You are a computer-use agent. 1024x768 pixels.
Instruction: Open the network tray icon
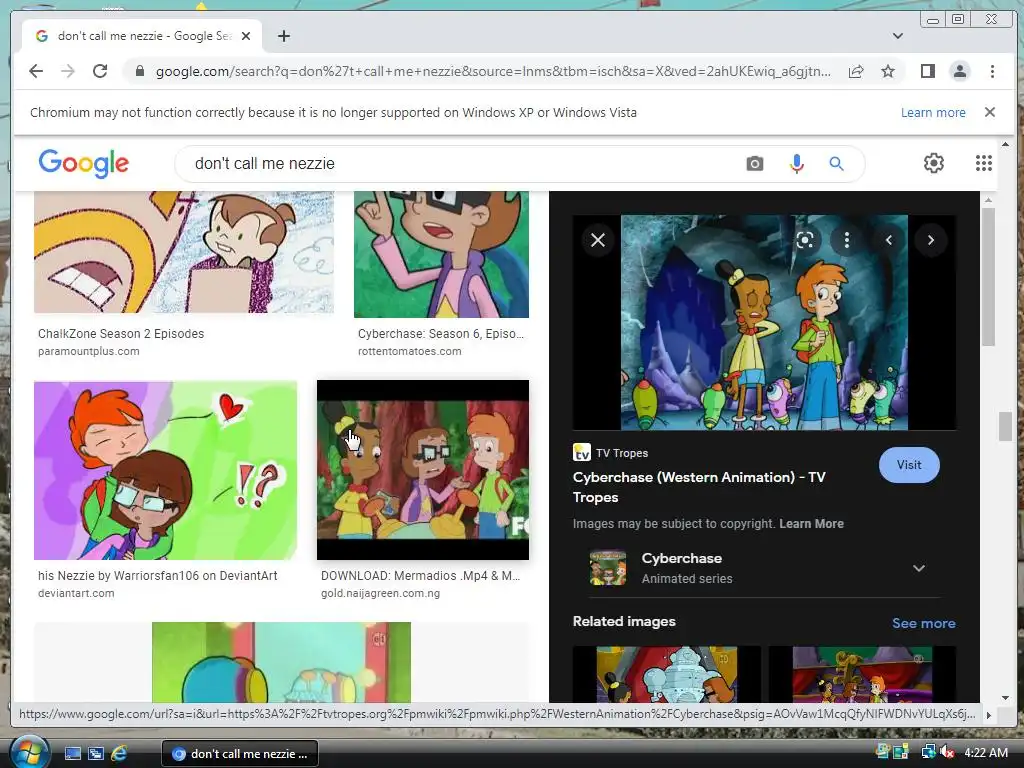927,752
